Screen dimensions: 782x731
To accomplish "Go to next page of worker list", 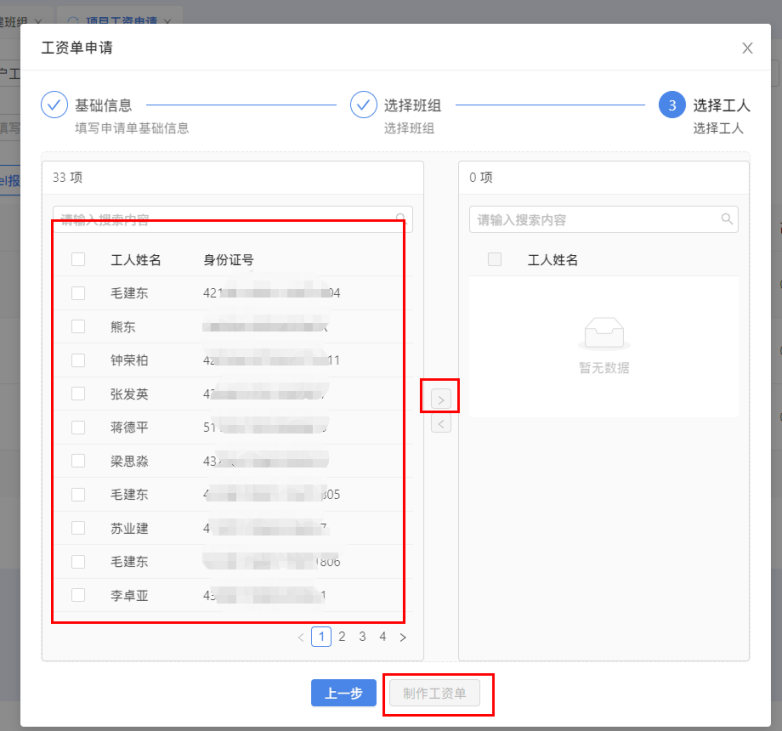I will tap(403, 637).
